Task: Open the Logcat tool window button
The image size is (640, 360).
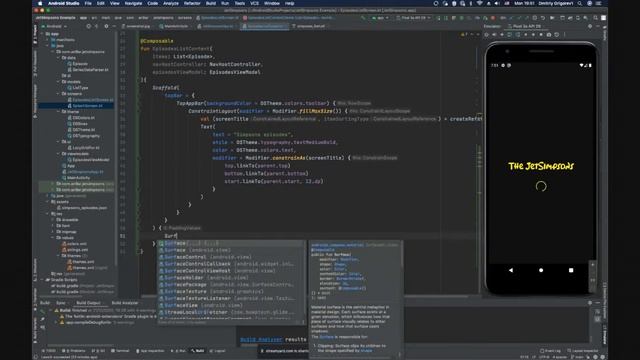Action: pyautogui.click(x=218, y=351)
